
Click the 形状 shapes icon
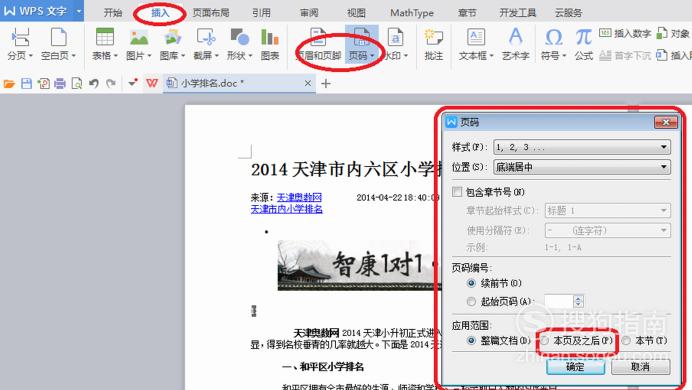click(240, 38)
